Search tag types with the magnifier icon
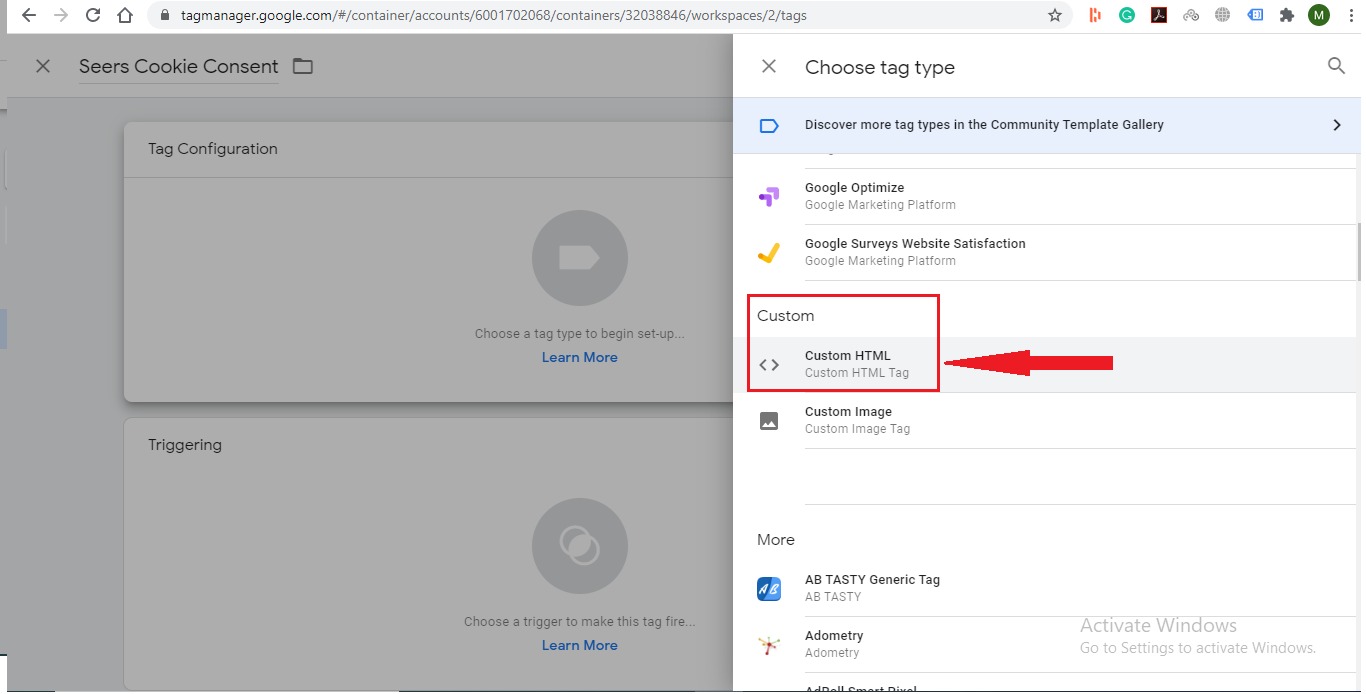This screenshot has width=1366, height=694. coord(1336,66)
